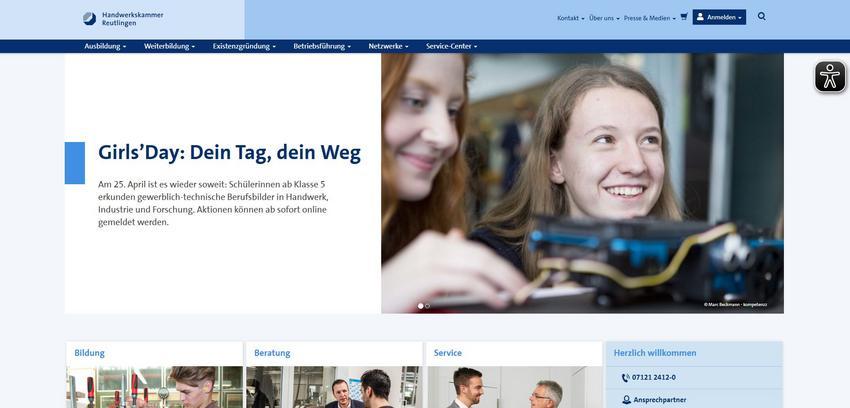Call 07121 2412-0 phone link
Screen dimensions: 850x408
click(x=654, y=378)
